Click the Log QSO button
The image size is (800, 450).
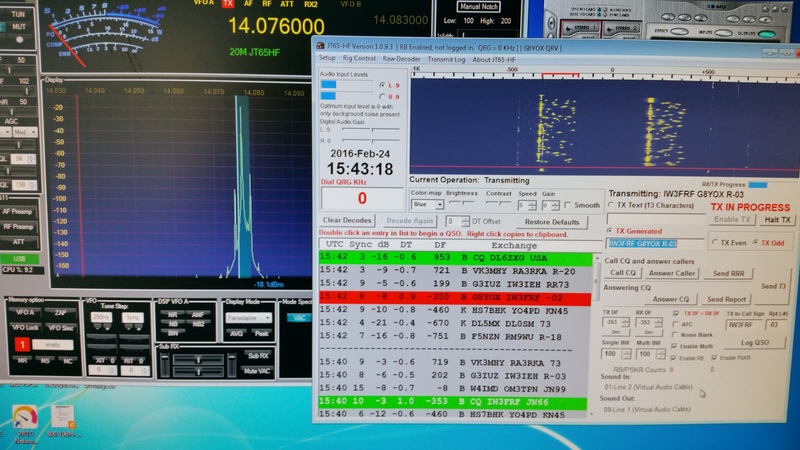pyautogui.click(x=755, y=342)
